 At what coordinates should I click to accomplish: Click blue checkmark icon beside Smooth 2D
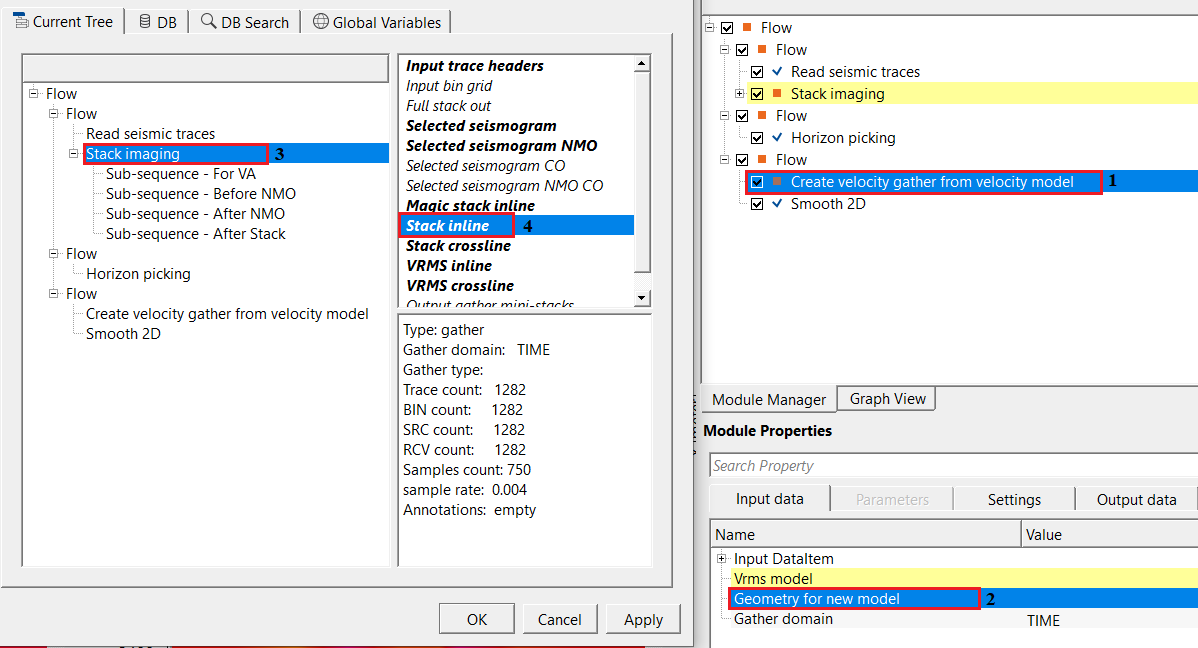[777, 204]
